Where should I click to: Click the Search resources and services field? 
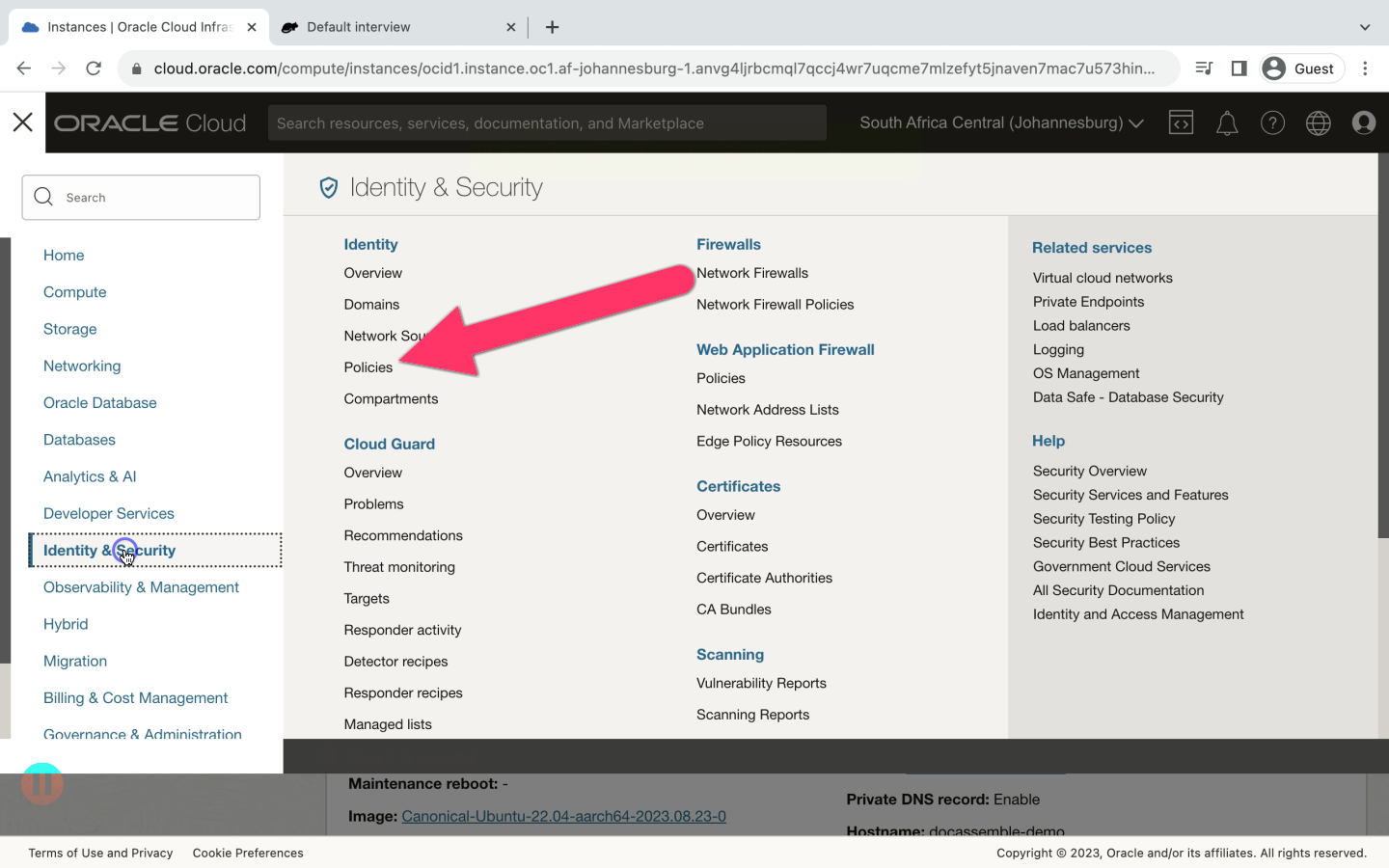[547, 122]
